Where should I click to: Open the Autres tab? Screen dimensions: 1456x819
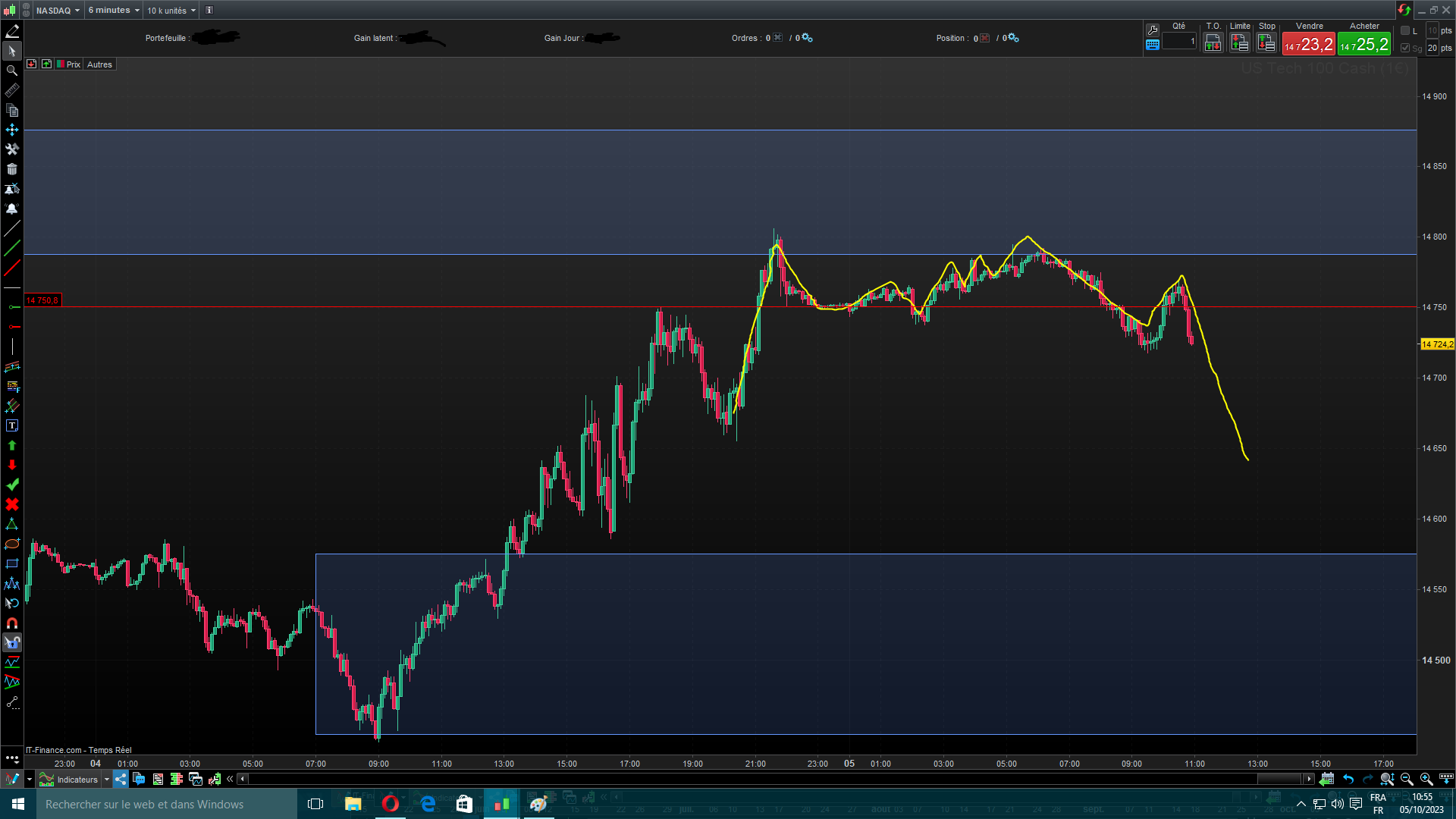coord(99,64)
